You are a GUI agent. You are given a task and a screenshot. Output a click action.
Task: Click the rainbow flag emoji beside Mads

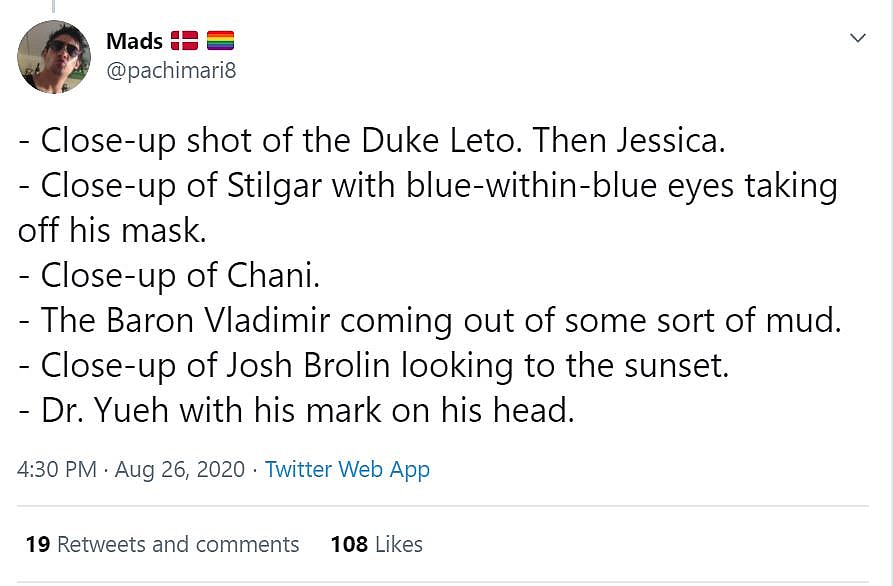click(220, 41)
